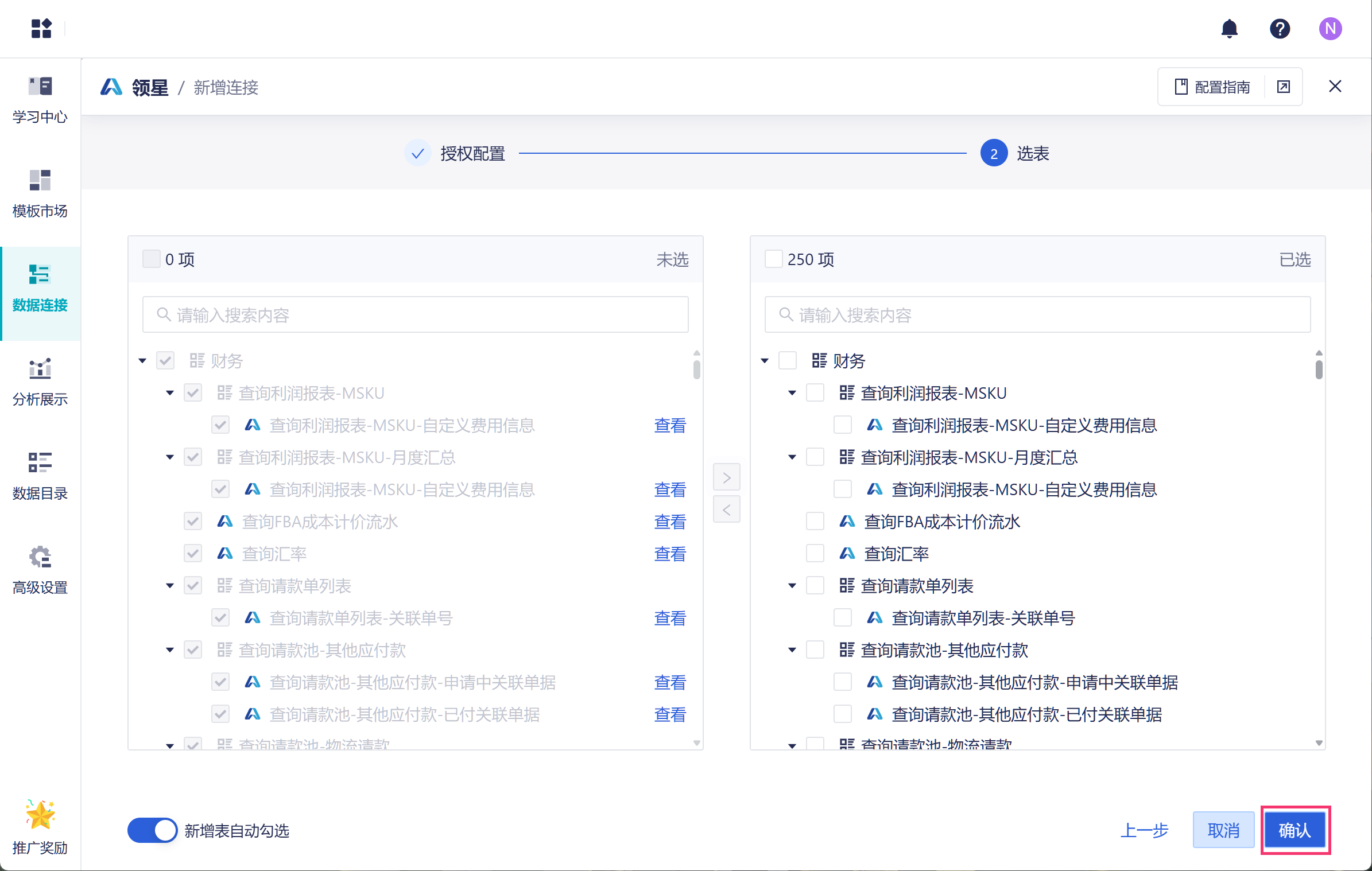The width and height of the screenshot is (1372, 871).
Task: Open the user avatar N menu
Action: tap(1330, 29)
